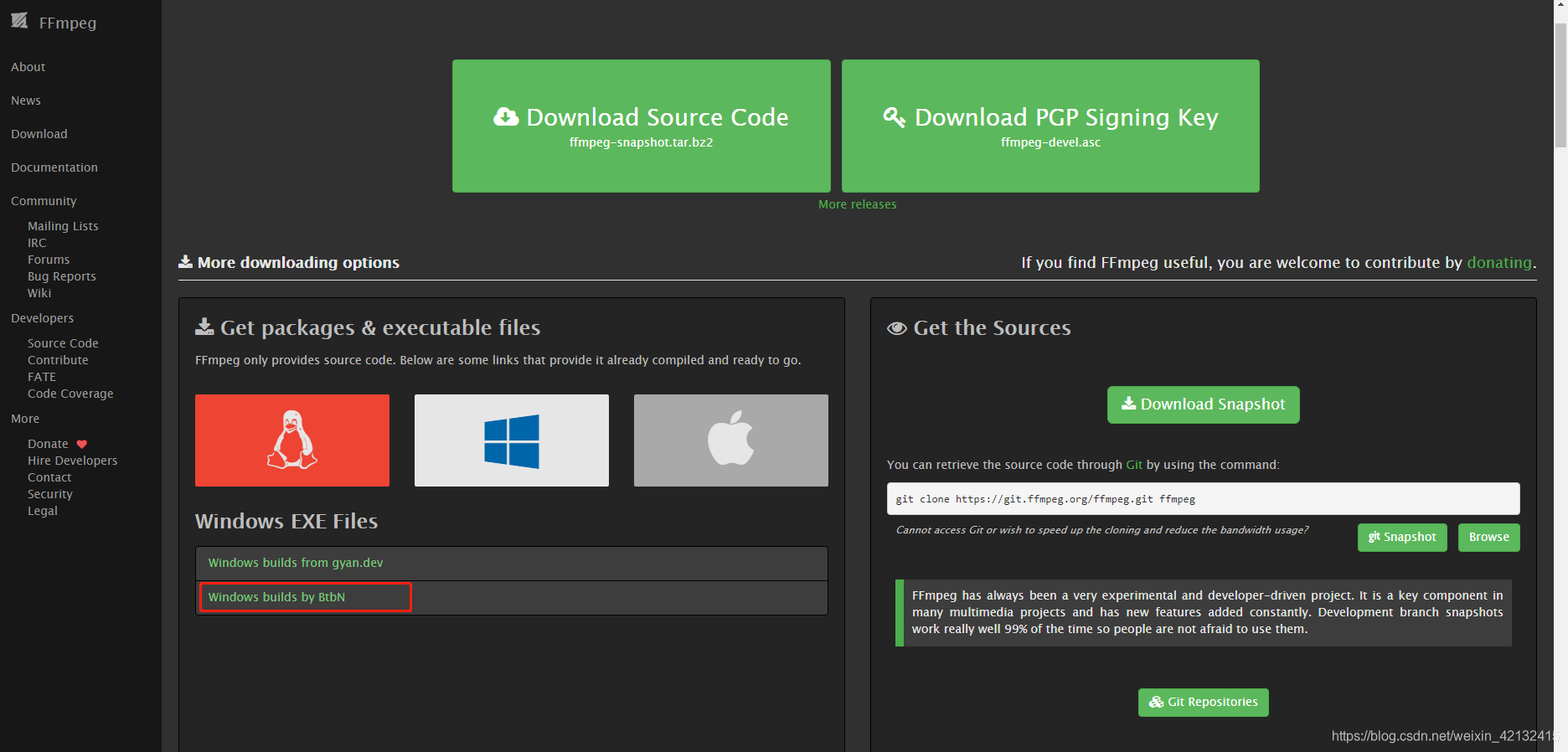Click ffmpeg-snapshot.tar.bz2 file name text
Viewport: 1568px width, 752px height.
[x=642, y=142]
